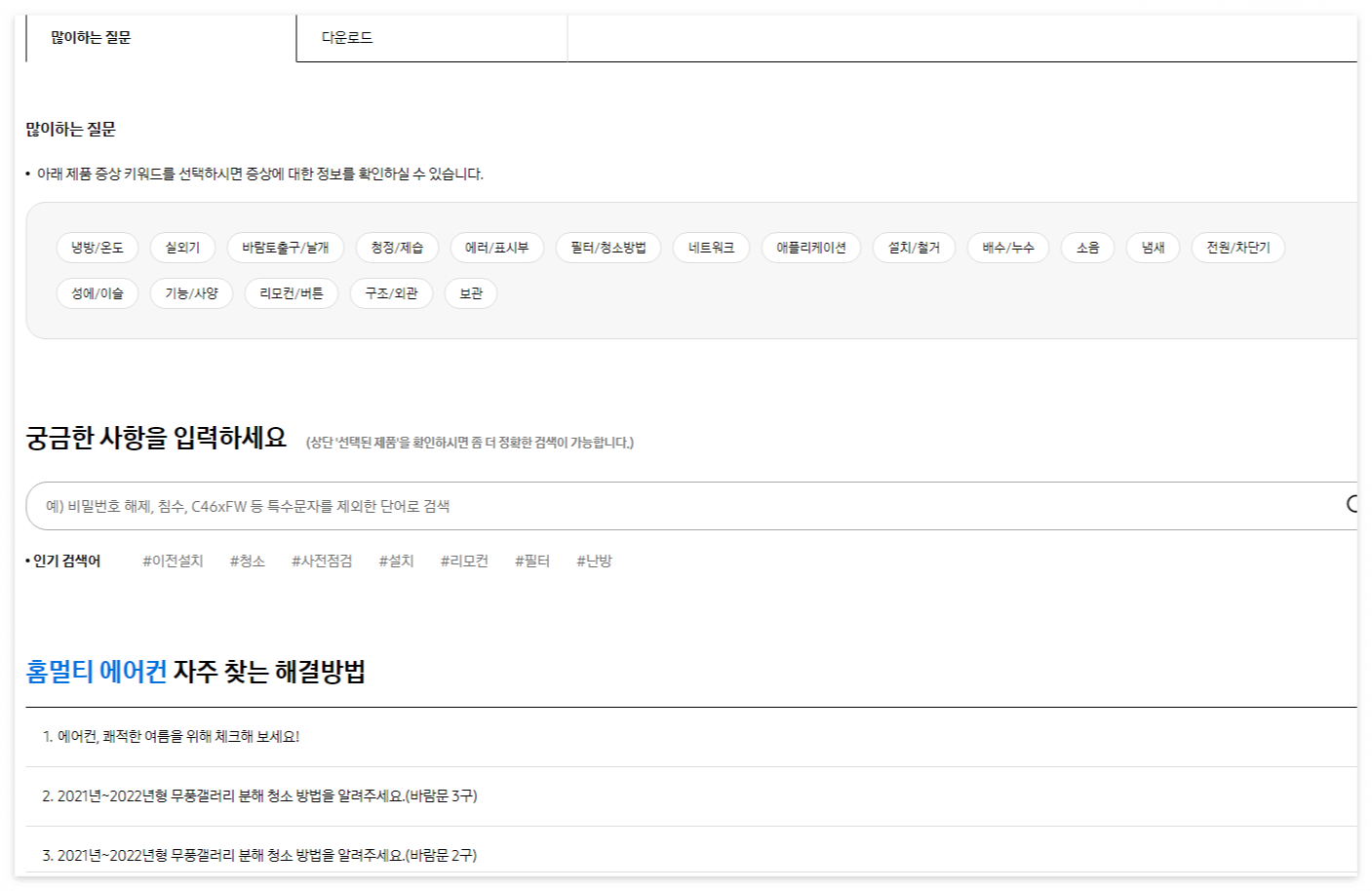Search popular keyword #이전설치
The image size is (1372, 891).
[x=173, y=561]
